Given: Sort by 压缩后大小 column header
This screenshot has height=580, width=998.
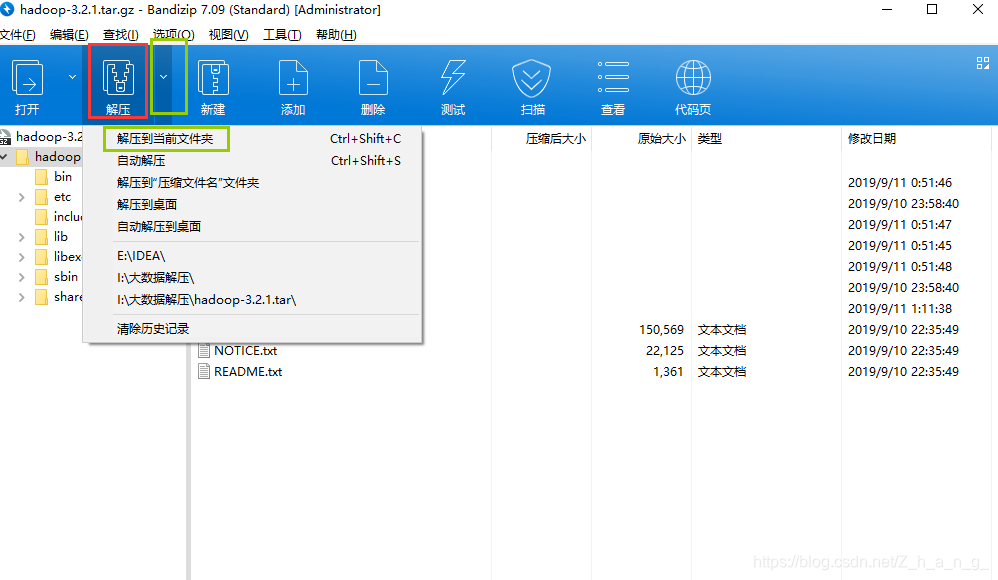Looking at the screenshot, I should pos(556,139).
